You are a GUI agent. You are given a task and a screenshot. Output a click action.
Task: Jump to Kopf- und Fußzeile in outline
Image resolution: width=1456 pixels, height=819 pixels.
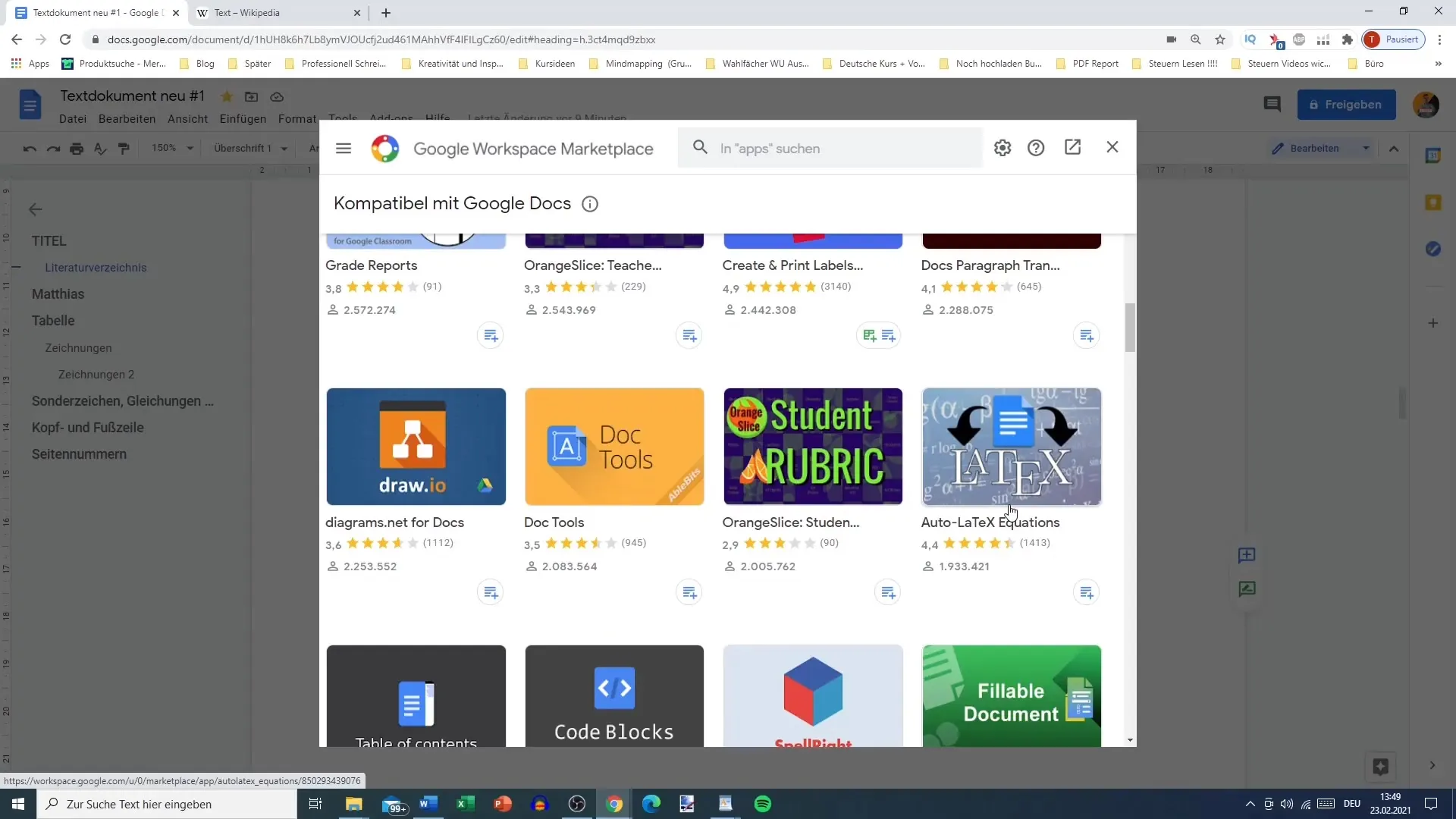pos(88,428)
